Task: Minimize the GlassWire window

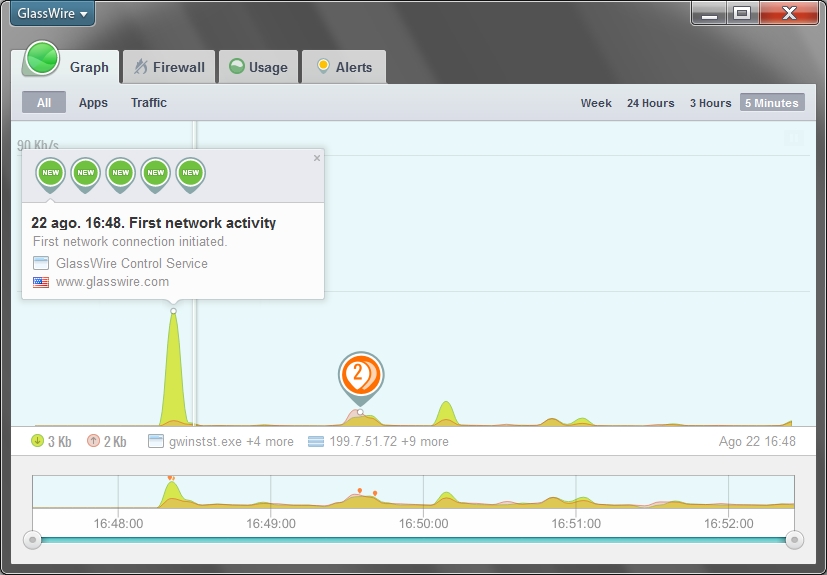Action: point(709,13)
